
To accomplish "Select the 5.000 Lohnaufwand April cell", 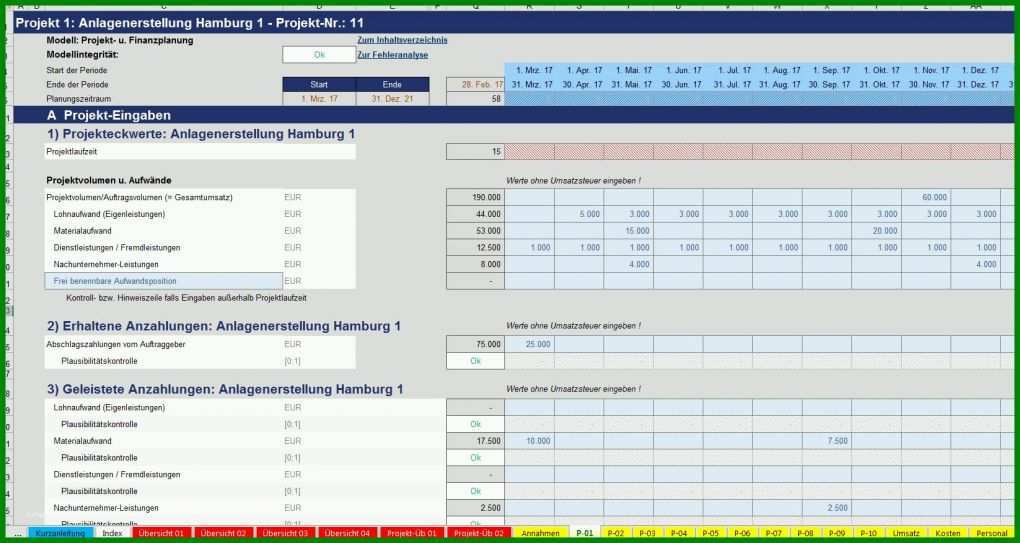I will point(579,214).
